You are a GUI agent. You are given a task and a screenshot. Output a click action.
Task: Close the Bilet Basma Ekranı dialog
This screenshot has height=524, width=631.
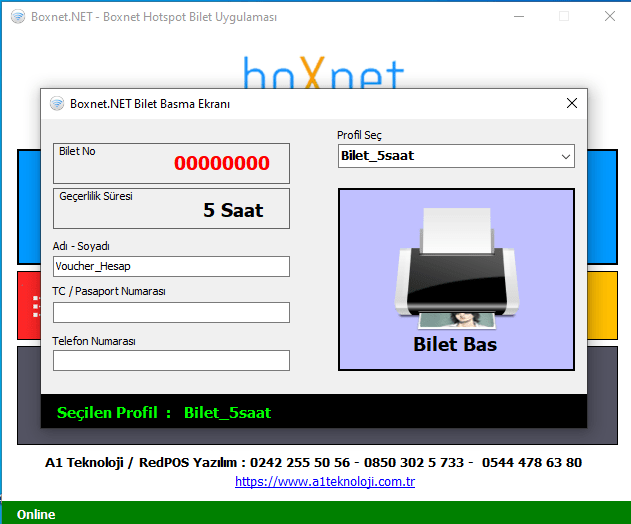click(x=571, y=103)
